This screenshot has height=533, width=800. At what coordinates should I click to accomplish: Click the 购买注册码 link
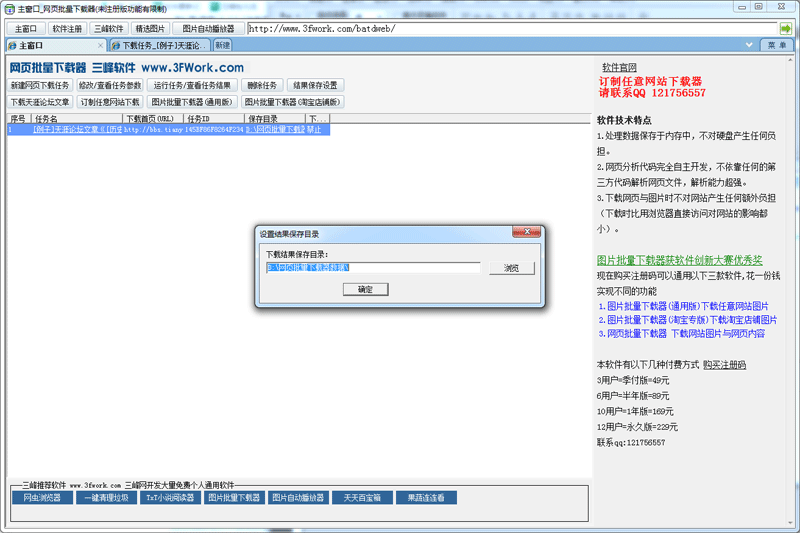724,365
